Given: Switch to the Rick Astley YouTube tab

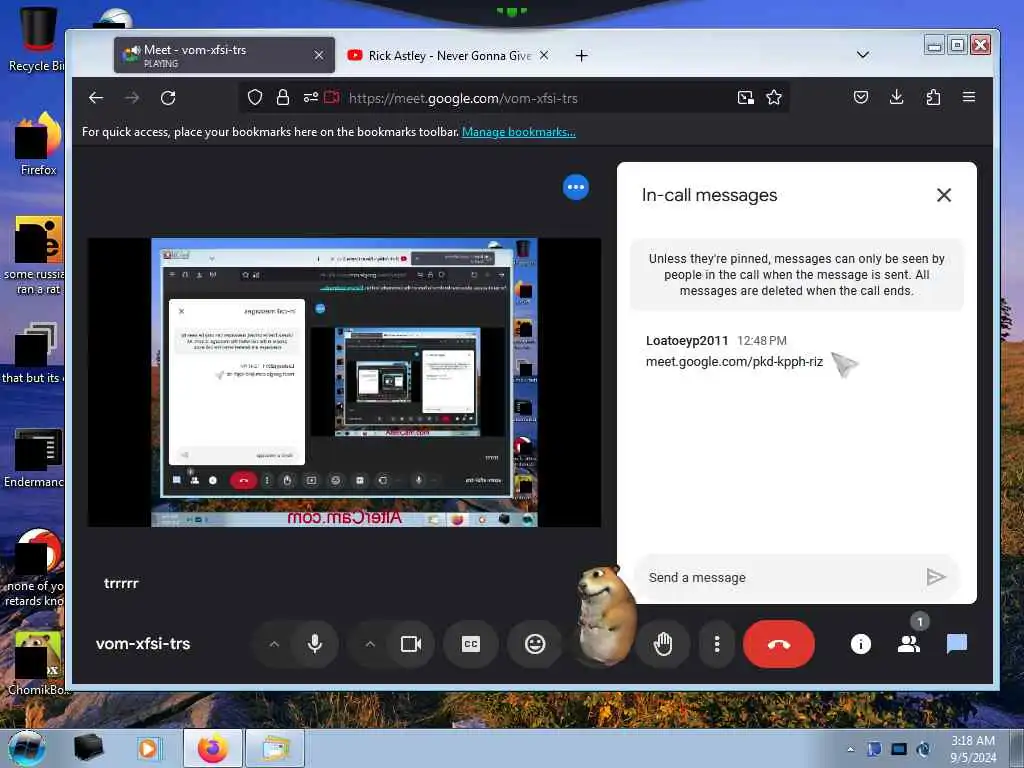Looking at the screenshot, I should point(448,56).
